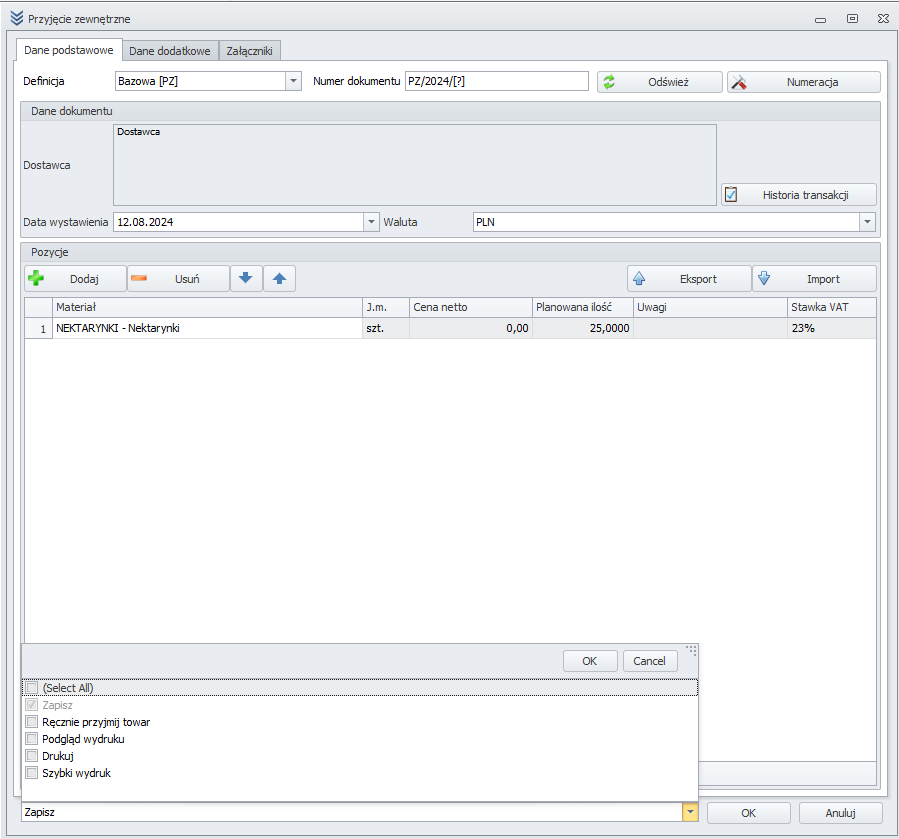Click the Eksport up-arrow icon
The width and height of the screenshot is (899, 839).
point(639,279)
